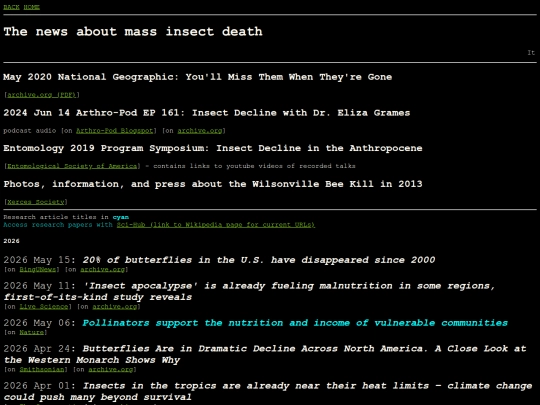Image resolution: width=540 pixels, height=405 pixels.
Task: Open the Arthro-Pod Blogspot podcast link
Action: (x=114, y=131)
